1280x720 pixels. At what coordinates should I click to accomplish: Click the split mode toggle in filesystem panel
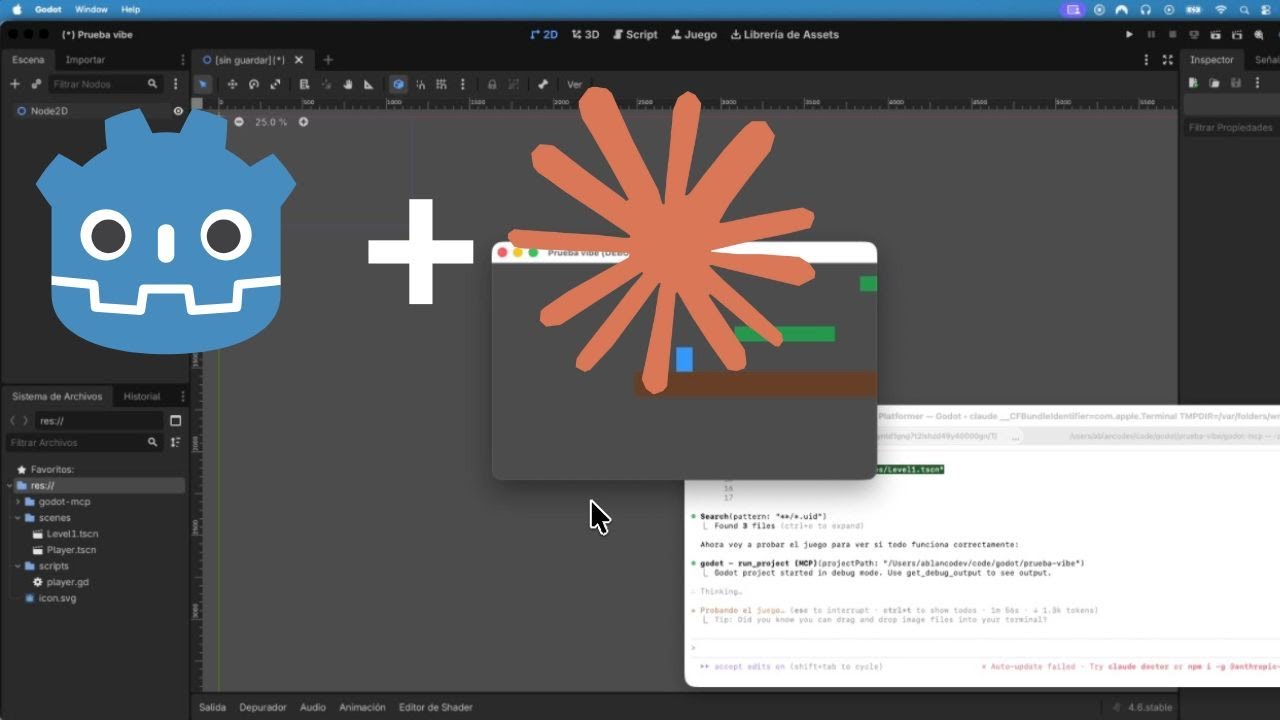click(x=176, y=420)
